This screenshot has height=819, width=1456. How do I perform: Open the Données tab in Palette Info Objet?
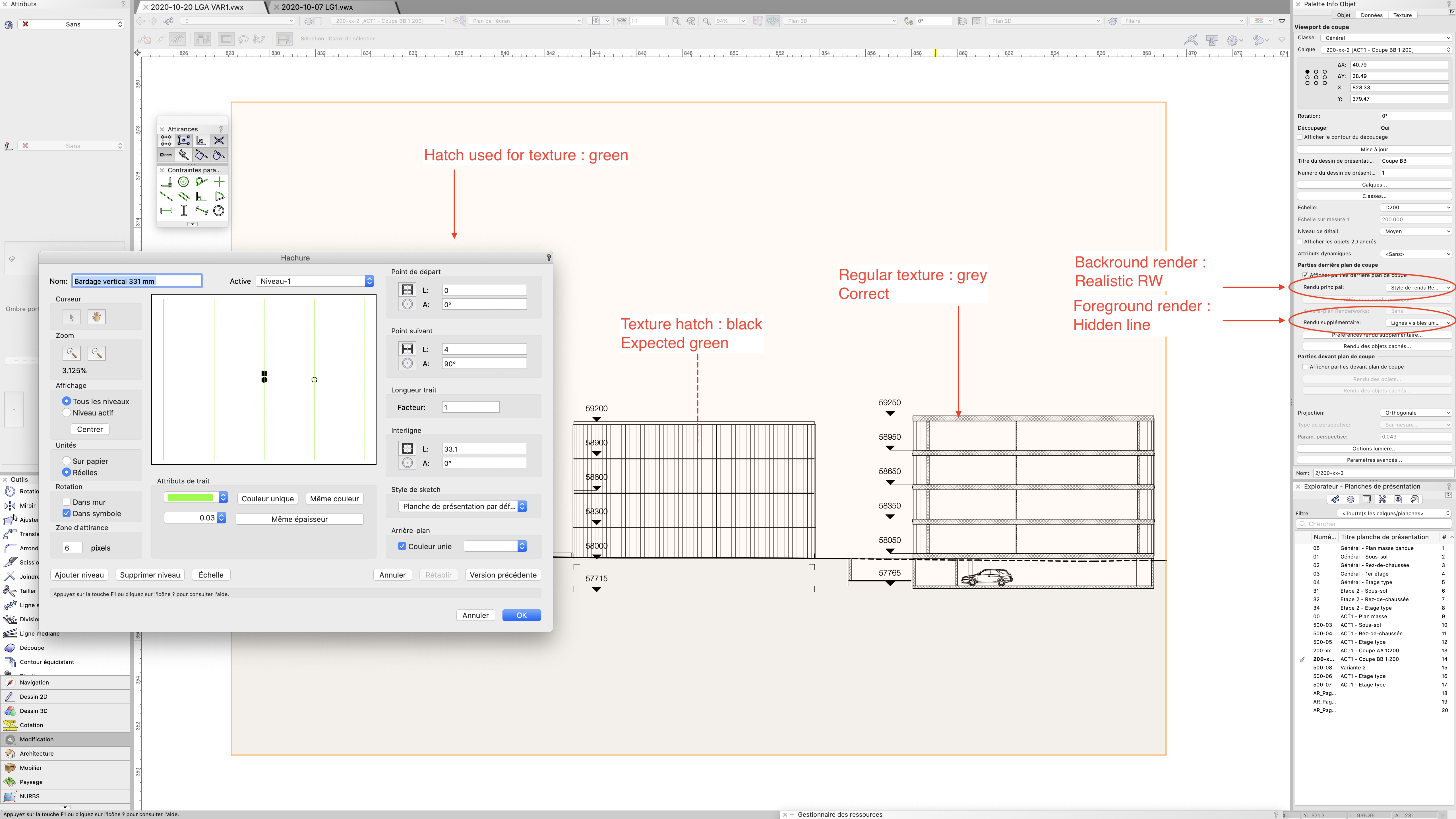(x=1372, y=15)
